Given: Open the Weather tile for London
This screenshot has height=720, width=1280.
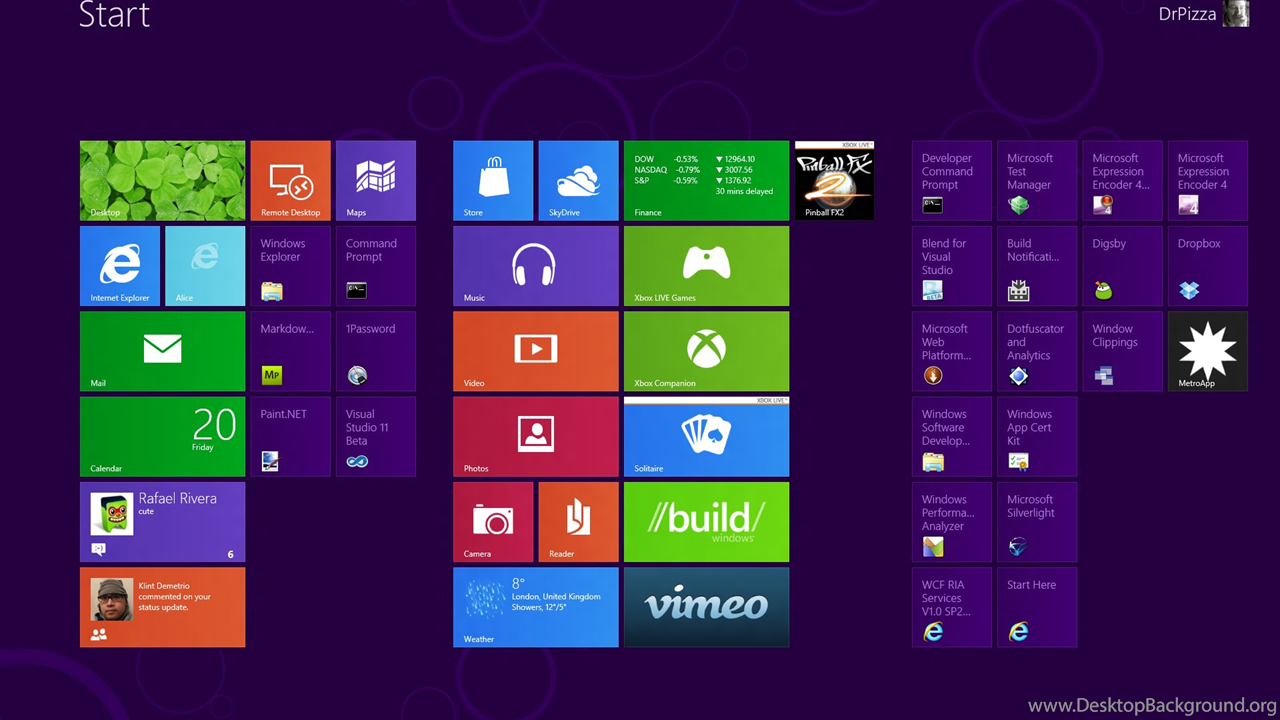Looking at the screenshot, I should [x=536, y=607].
